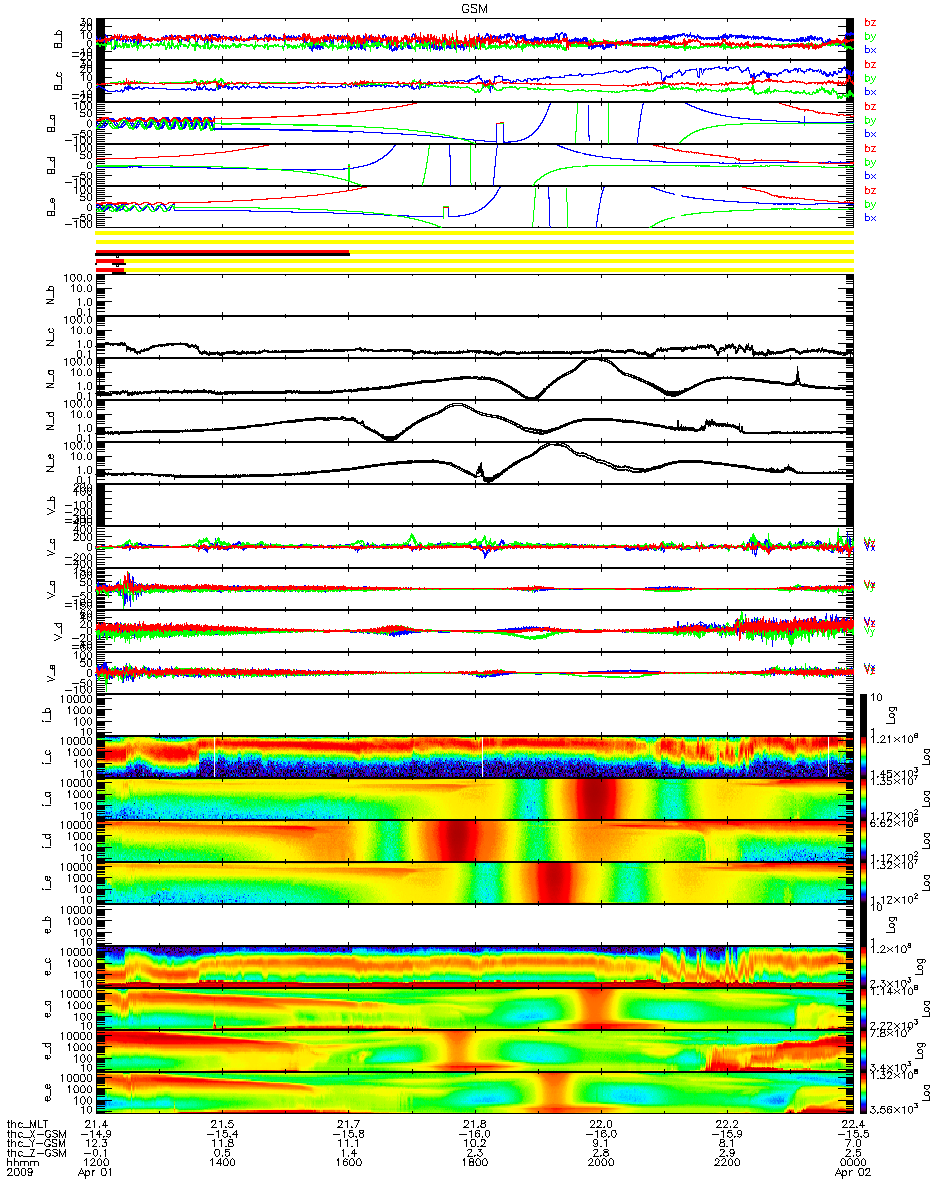This screenshot has height=1200, width=930.
Task: Click the Apr 01 date label
Action: [94, 1173]
